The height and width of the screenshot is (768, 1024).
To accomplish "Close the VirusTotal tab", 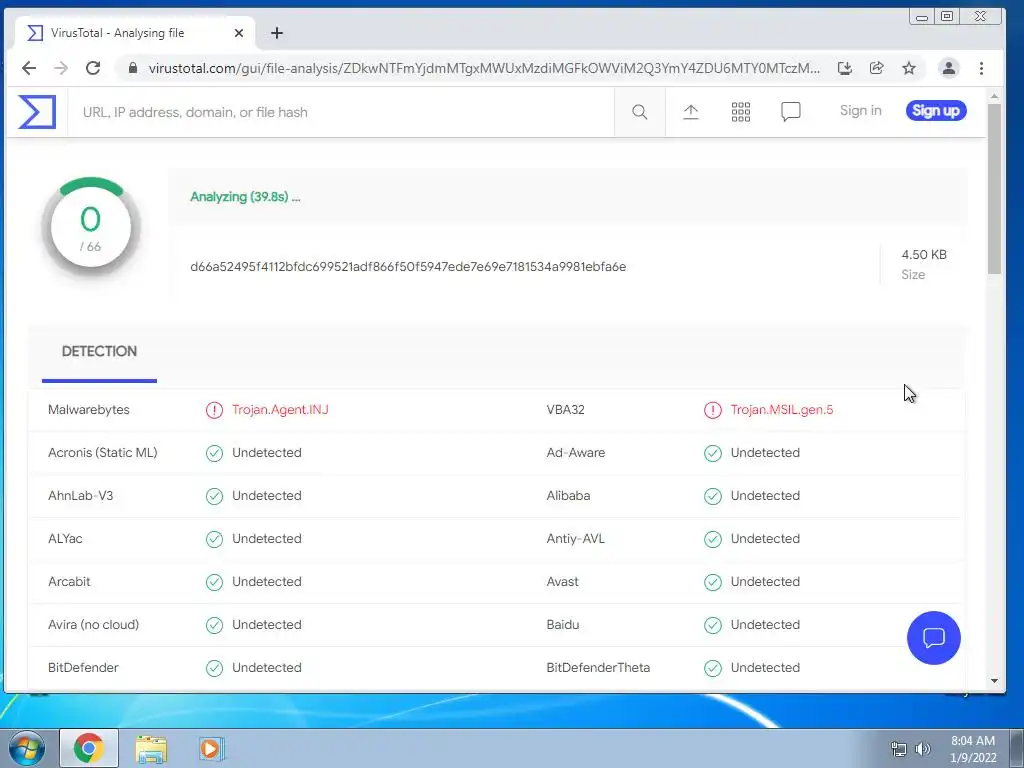I will (x=239, y=33).
